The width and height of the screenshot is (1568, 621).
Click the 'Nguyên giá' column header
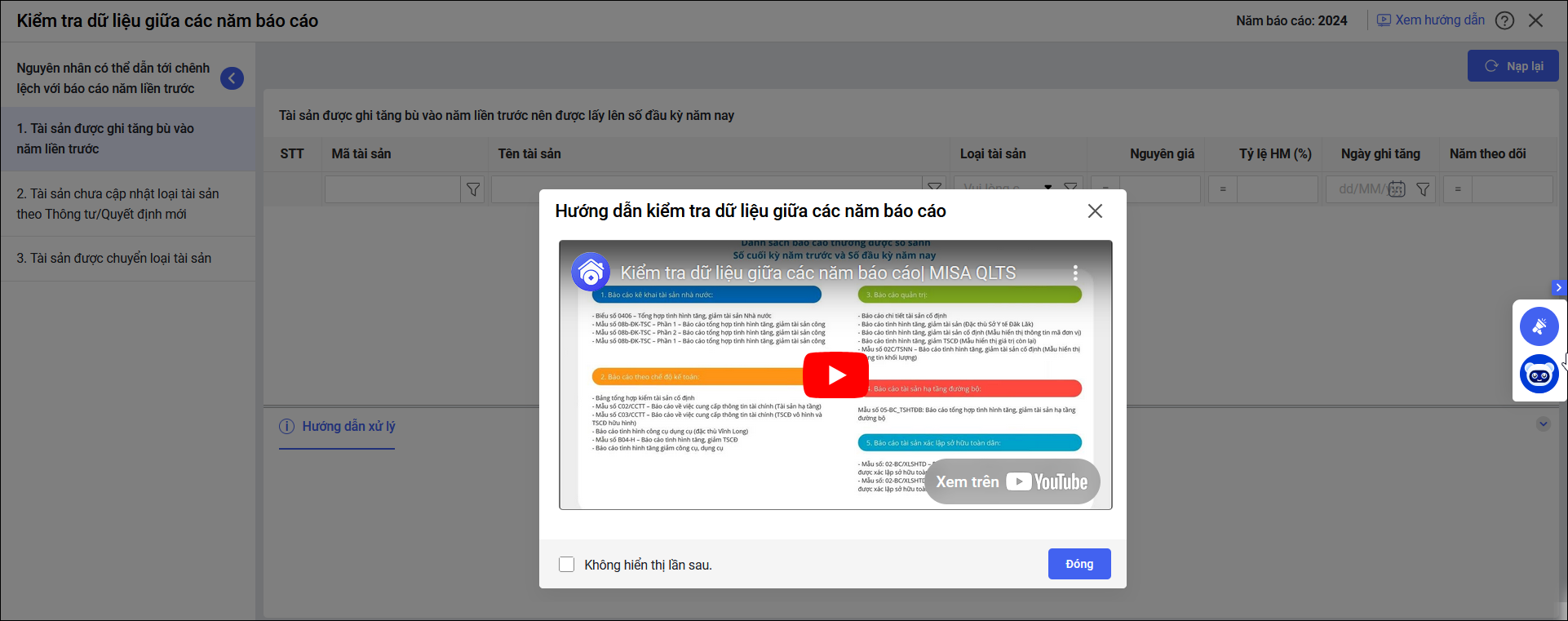point(1162,154)
